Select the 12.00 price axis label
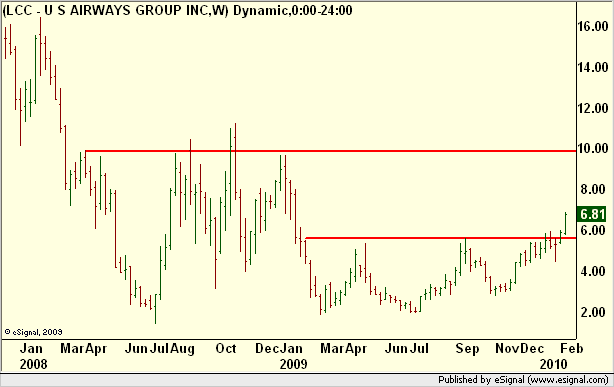Screen dimensions: 614x387 (x=593, y=108)
